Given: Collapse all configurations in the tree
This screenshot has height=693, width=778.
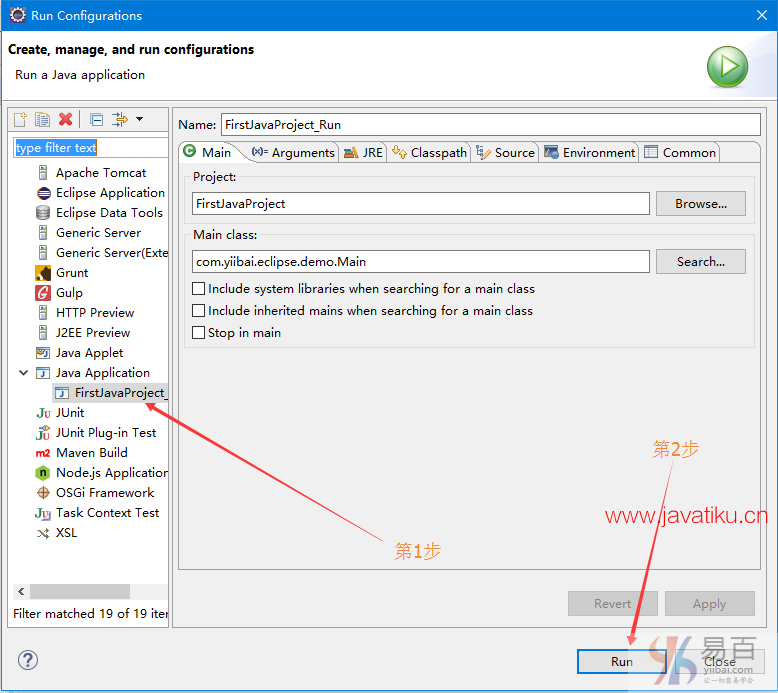Looking at the screenshot, I should pos(96,119).
